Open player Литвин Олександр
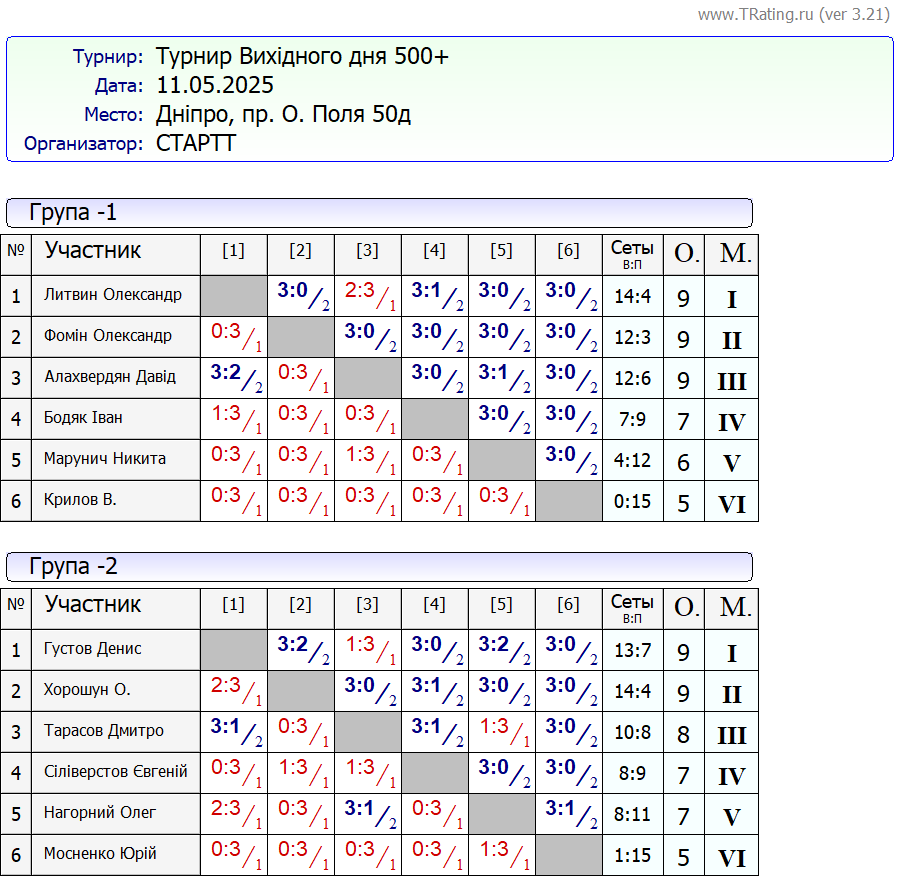This screenshot has height=876, width=900. click(x=113, y=295)
